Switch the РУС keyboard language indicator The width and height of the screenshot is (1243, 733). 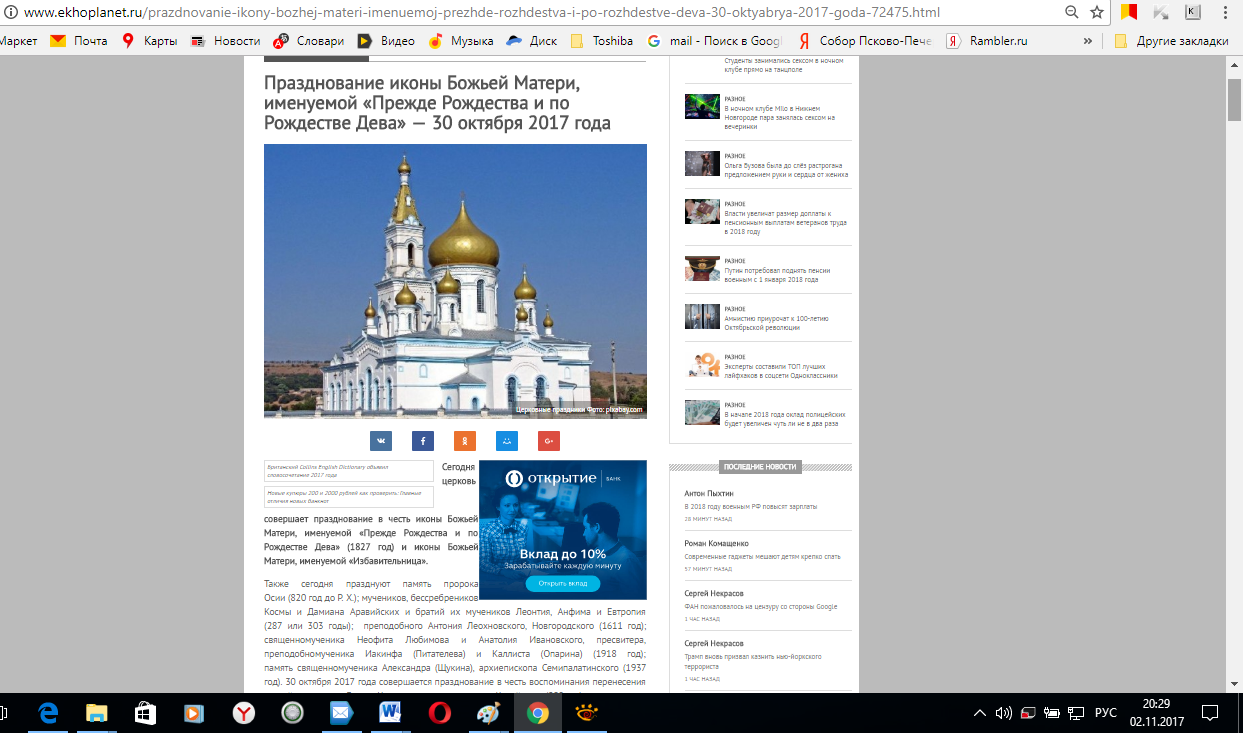(x=1106, y=713)
